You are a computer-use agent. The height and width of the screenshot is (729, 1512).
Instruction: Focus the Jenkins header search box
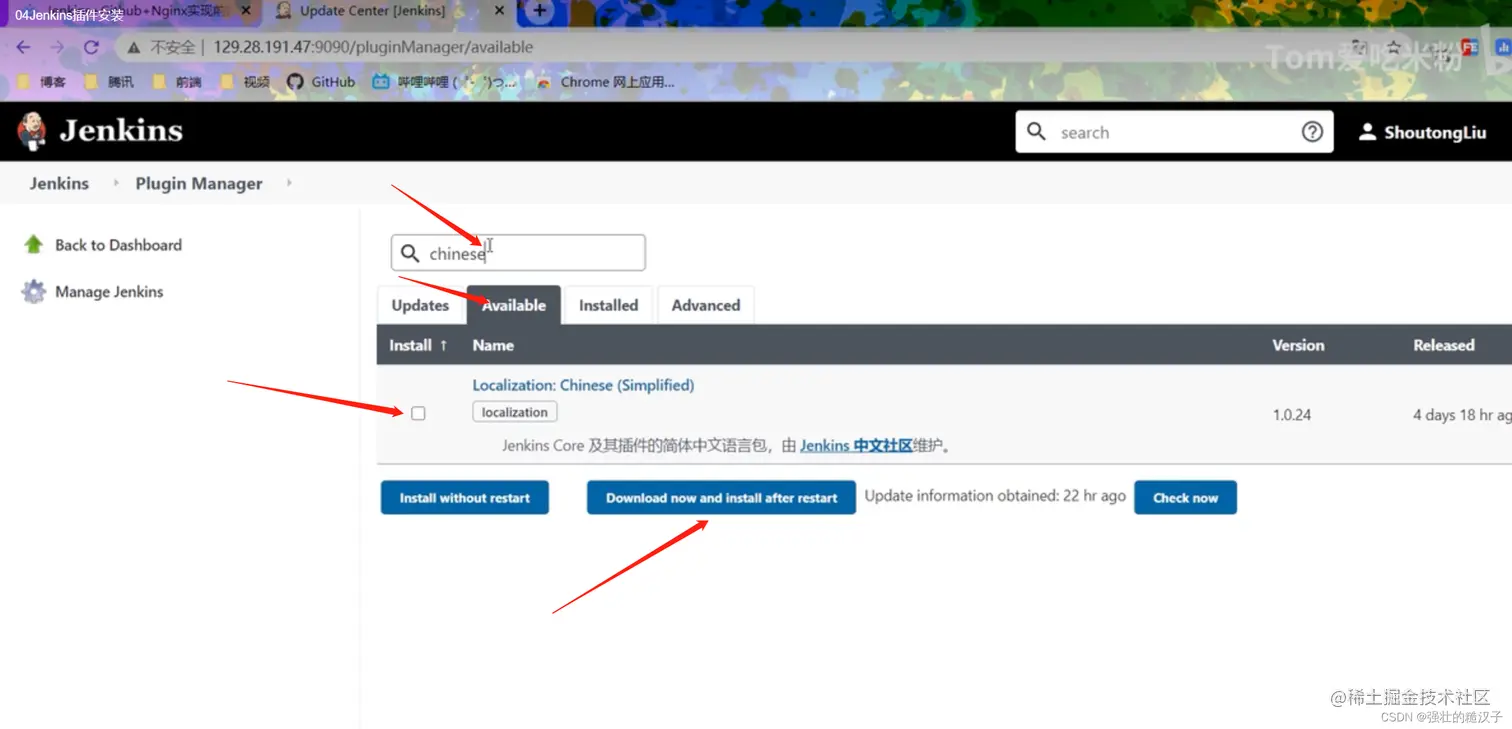pos(1174,132)
